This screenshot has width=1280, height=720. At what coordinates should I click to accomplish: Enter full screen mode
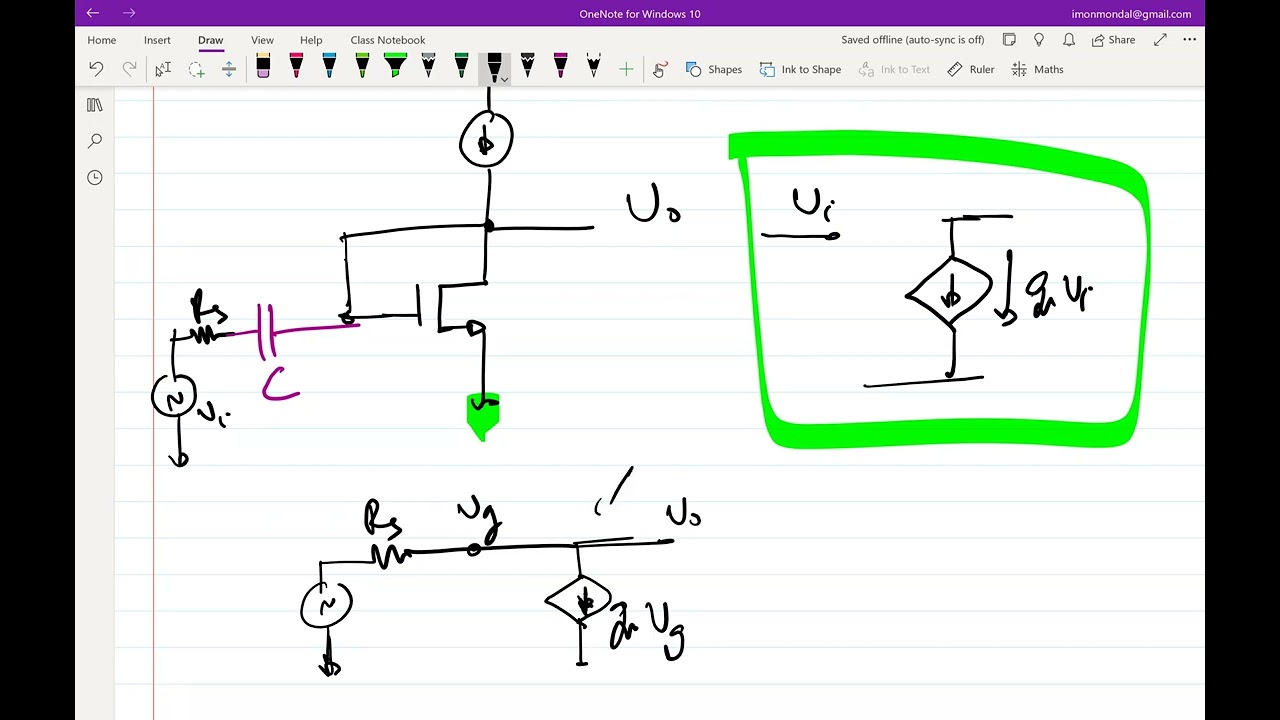(1160, 40)
